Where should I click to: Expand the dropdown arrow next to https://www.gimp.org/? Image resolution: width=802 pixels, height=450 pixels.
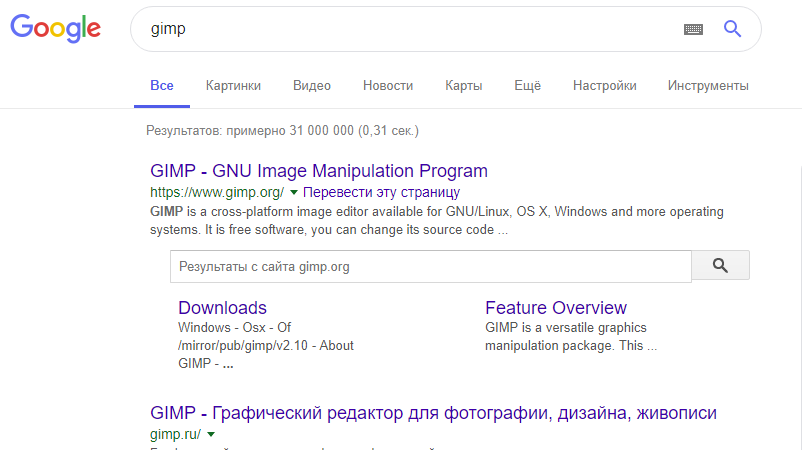[x=294, y=193]
